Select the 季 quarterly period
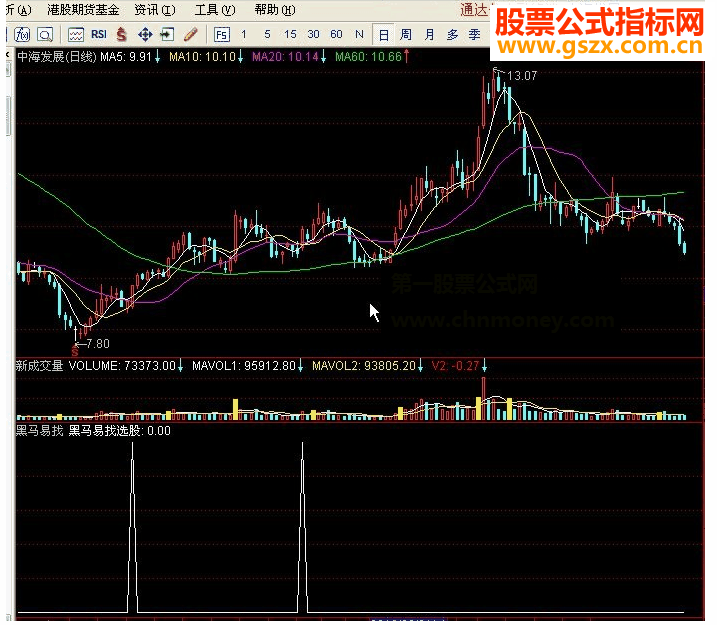Image resolution: width=717 pixels, height=625 pixels. pos(474,34)
